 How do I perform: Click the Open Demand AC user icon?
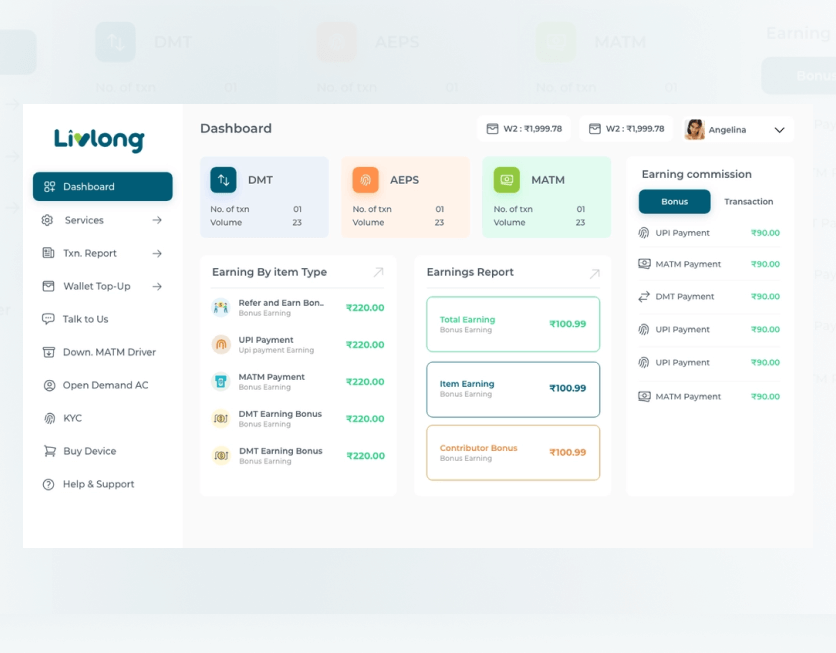49,385
